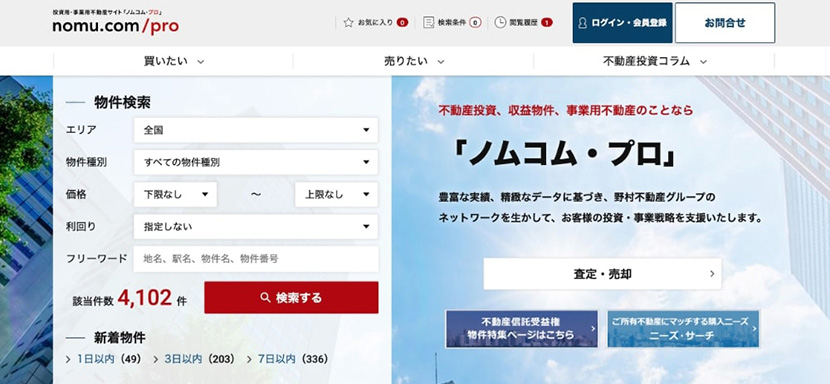This screenshot has width=830, height=384.
Task: Open the 下限なし price minimum dropdown
Action: [175, 194]
